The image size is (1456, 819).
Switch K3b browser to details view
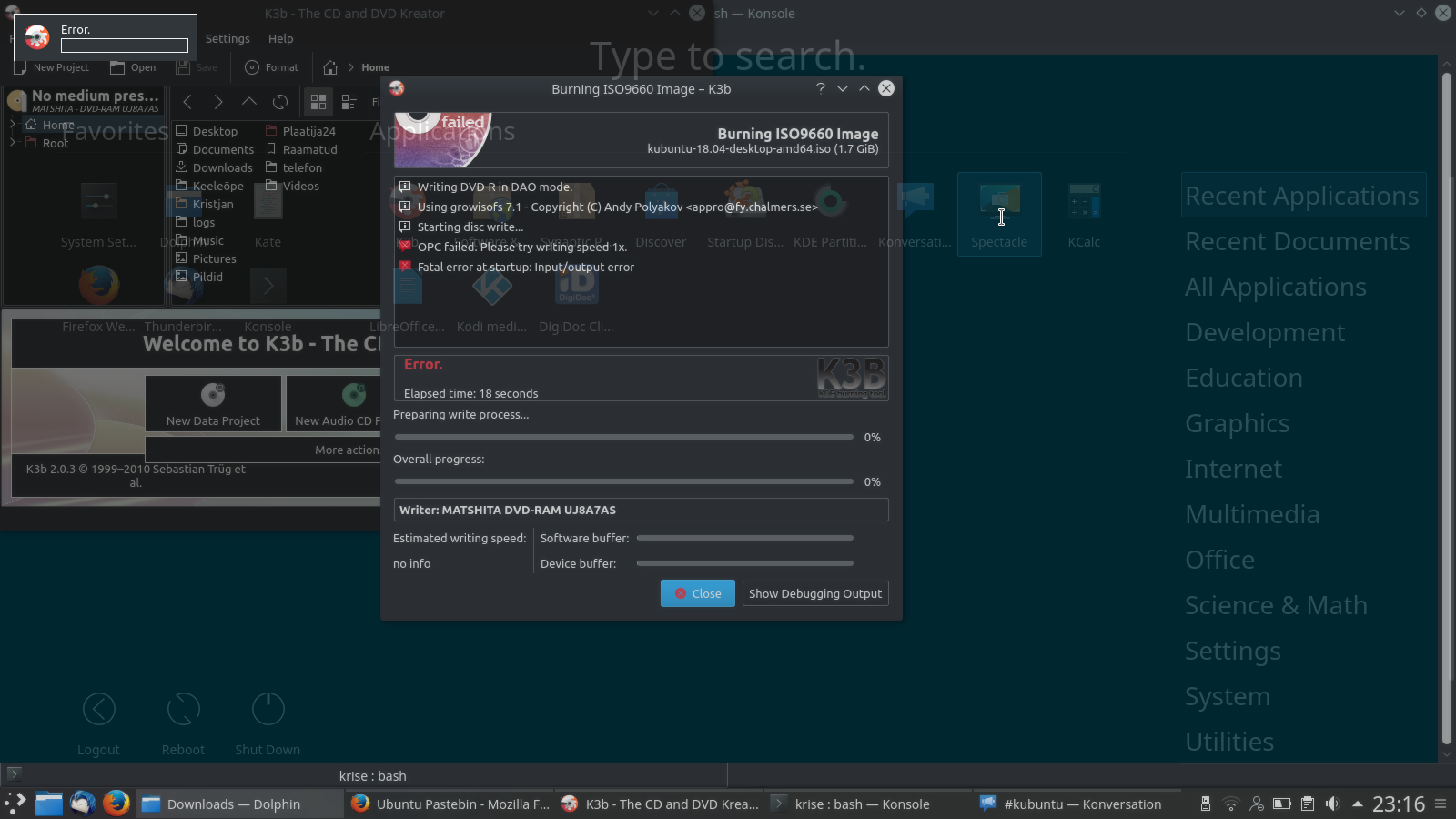click(x=349, y=102)
